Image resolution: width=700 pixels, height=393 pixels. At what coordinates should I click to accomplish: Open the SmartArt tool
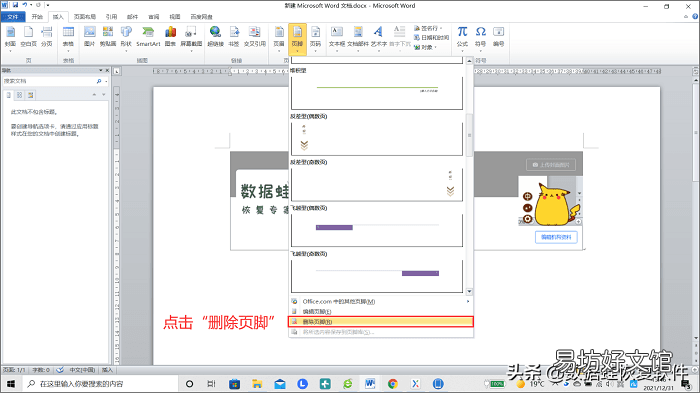[x=148, y=36]
